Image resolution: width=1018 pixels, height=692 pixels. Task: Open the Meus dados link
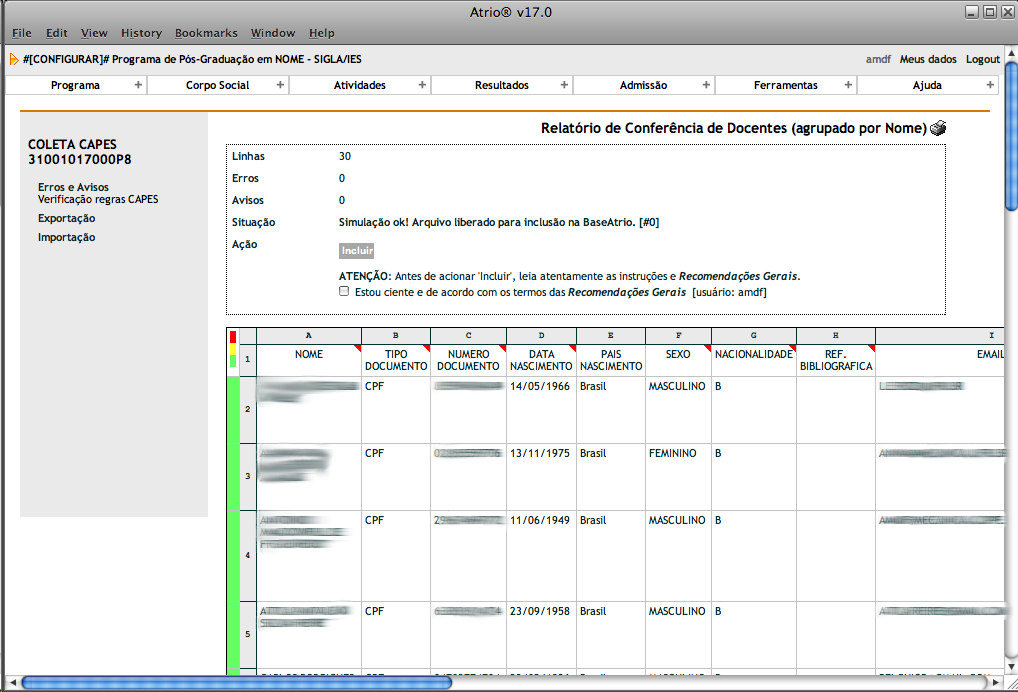927,59
